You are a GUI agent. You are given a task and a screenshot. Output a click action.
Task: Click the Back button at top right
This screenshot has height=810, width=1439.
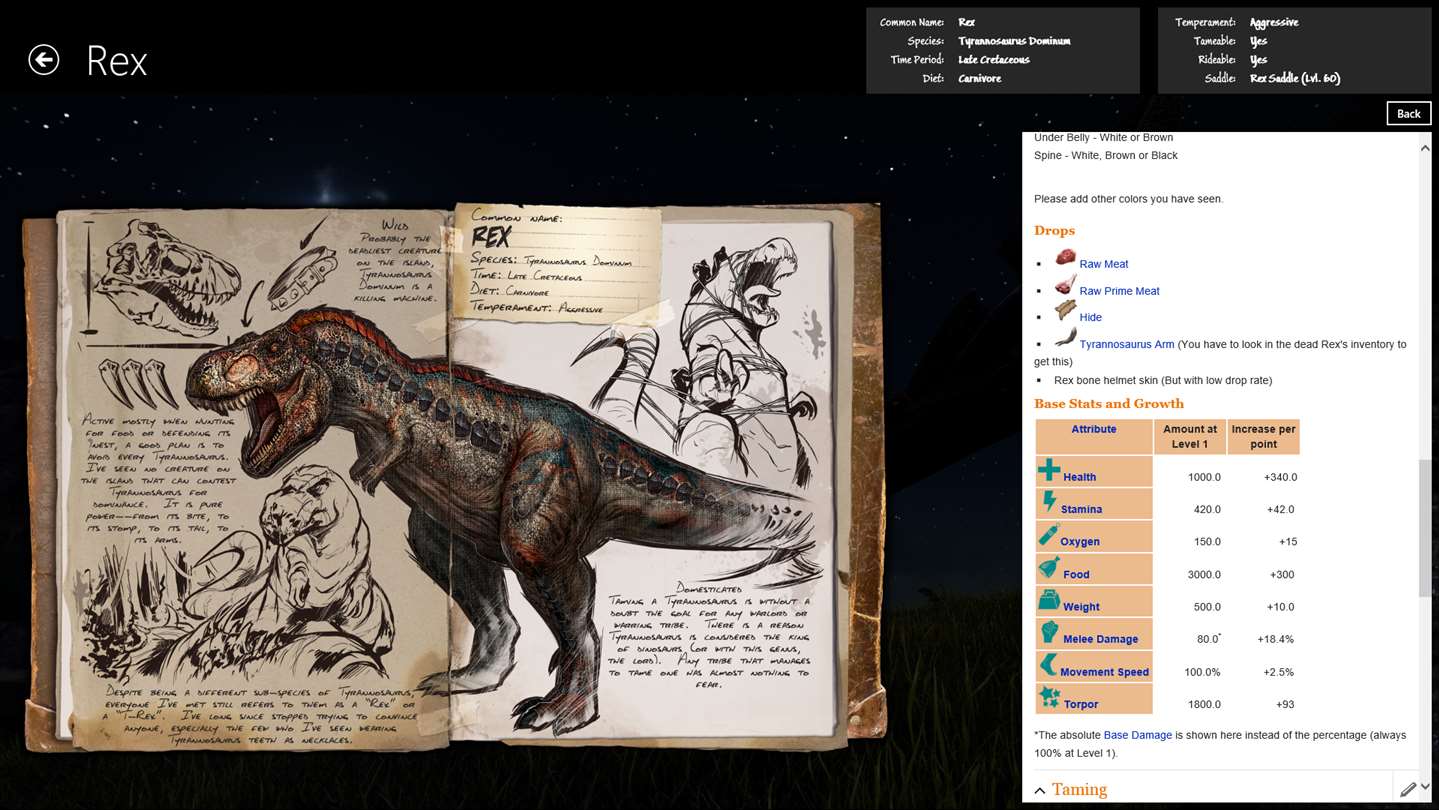tap(1408, 113)
